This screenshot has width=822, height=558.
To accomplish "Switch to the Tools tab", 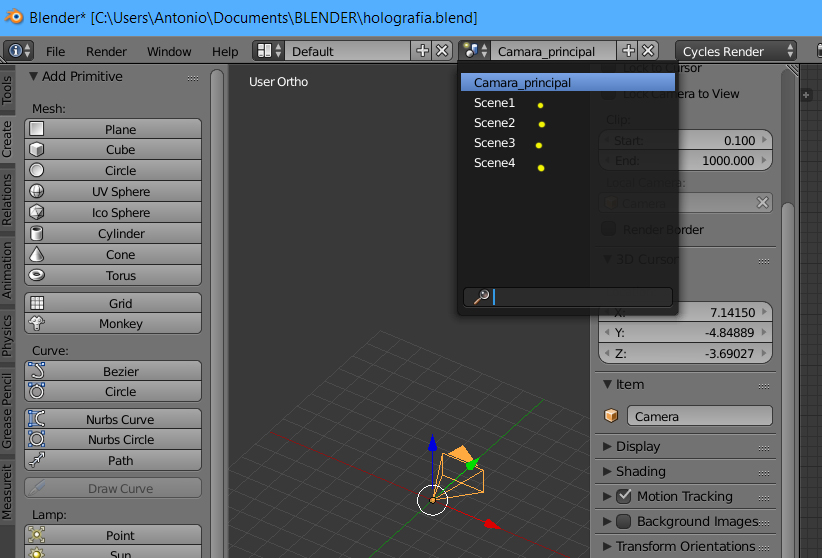I will pyautogui.click(x=7, y=90).
